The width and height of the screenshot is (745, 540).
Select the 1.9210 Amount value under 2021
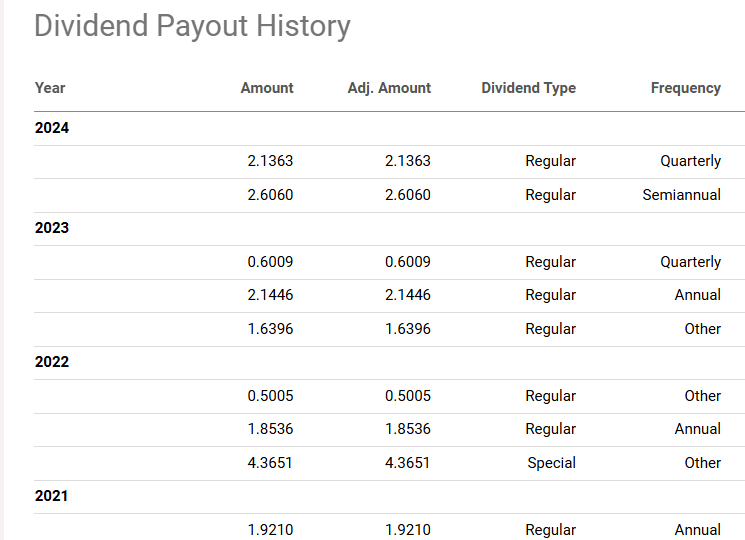coord(270,530)
